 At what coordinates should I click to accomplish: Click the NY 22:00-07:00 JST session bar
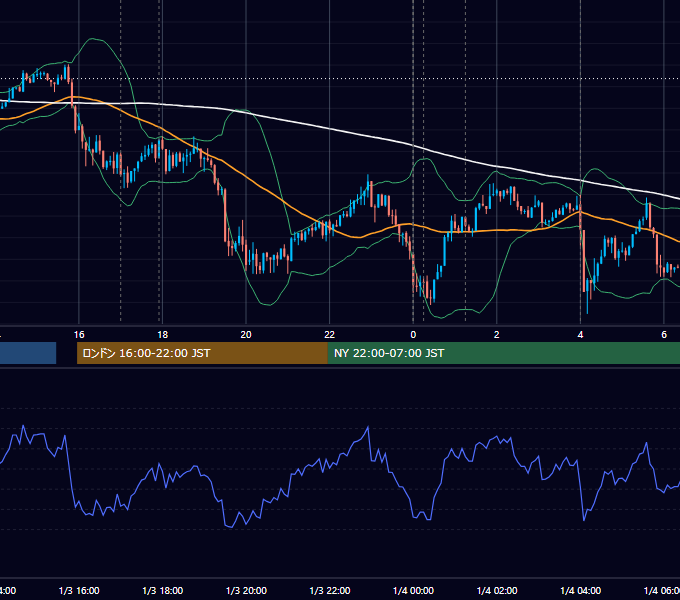click(504, 353)
